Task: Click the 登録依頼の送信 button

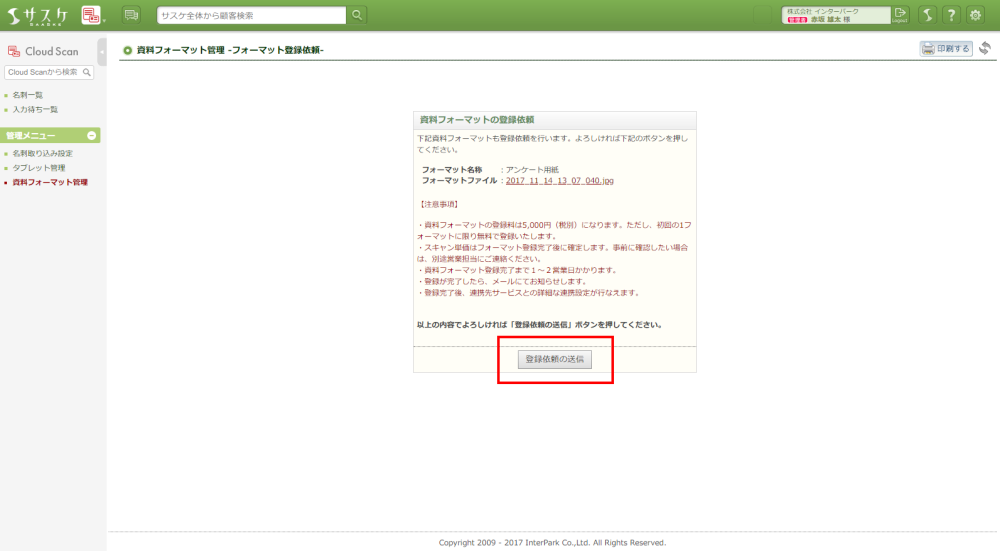Action: pyautogui.click(x=555, y=359)
